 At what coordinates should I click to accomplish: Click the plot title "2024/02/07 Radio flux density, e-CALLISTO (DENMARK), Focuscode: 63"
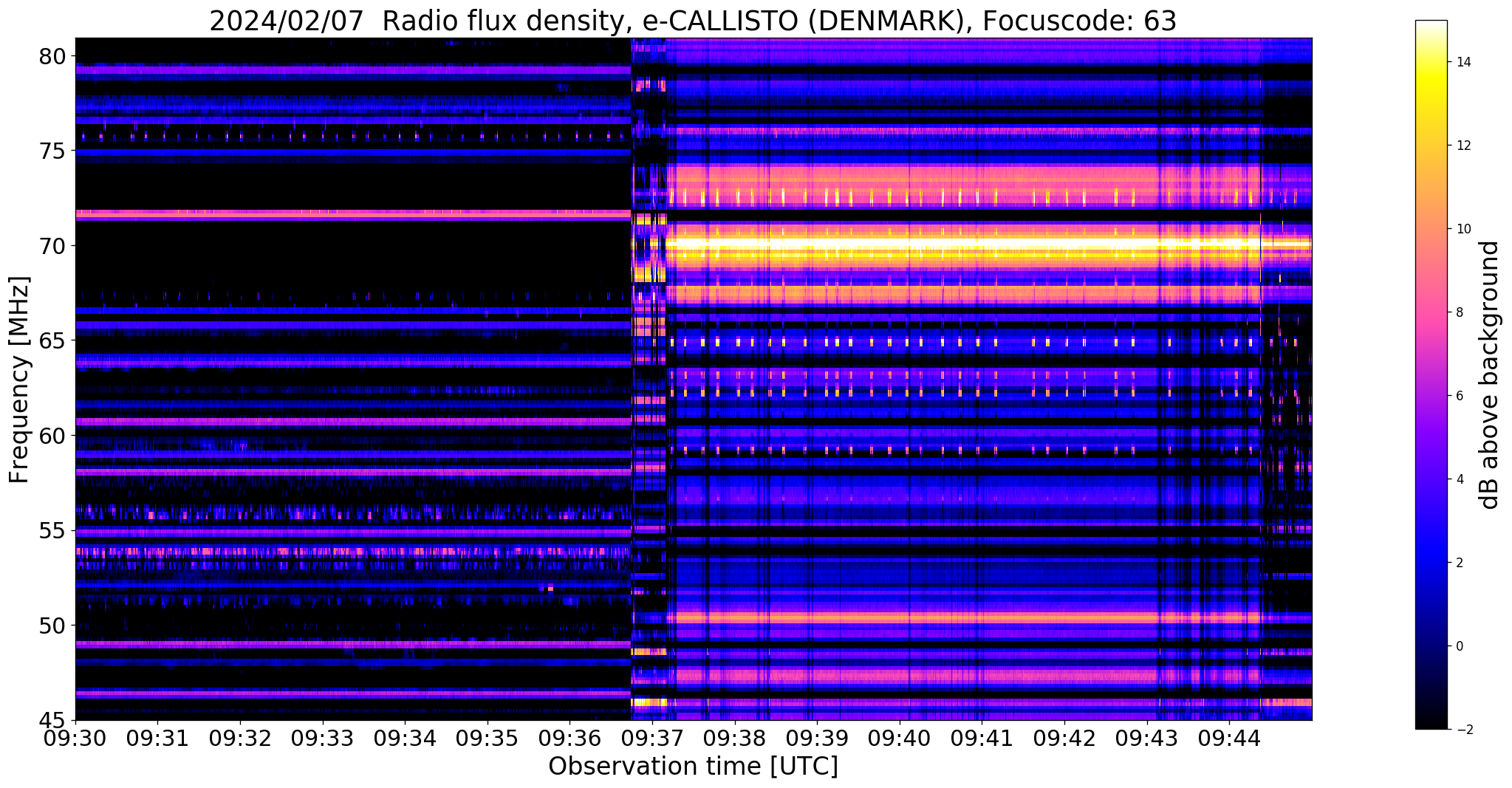[693, 21]
